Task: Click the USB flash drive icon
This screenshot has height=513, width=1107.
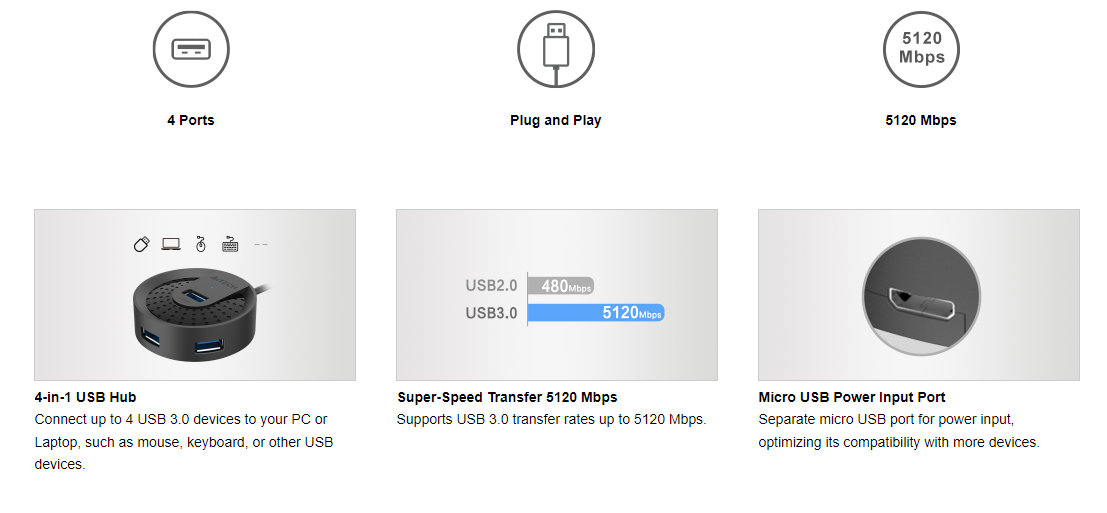Action: point(141,244)
